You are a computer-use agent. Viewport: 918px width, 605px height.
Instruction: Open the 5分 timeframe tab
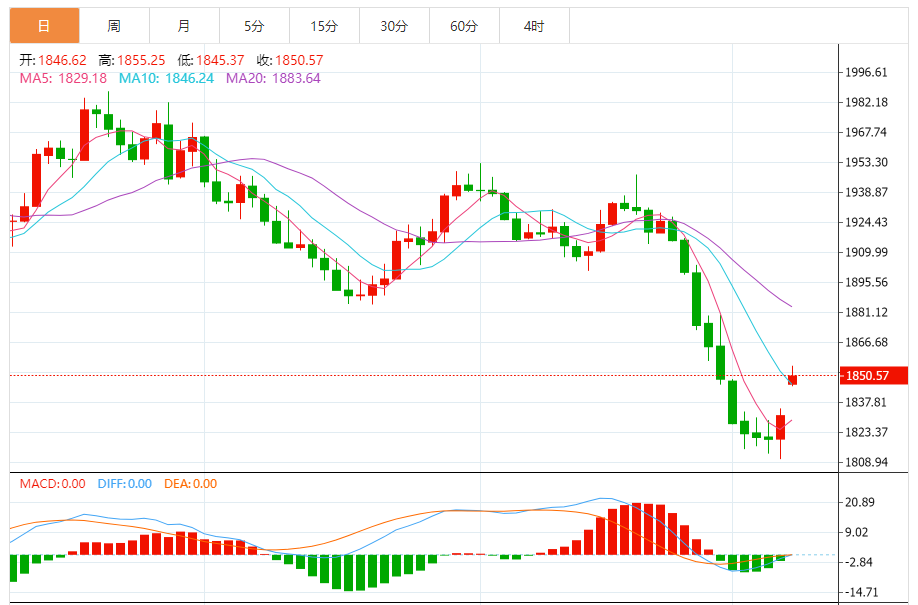pos(254,26)
